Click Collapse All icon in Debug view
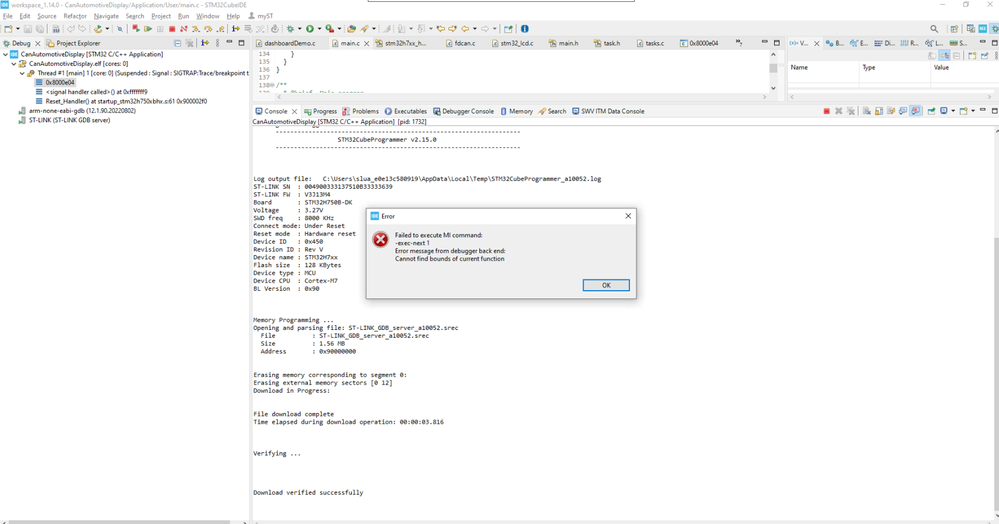Image resolution: width=999 pixels, height=524 pixels. pos(178,43)
